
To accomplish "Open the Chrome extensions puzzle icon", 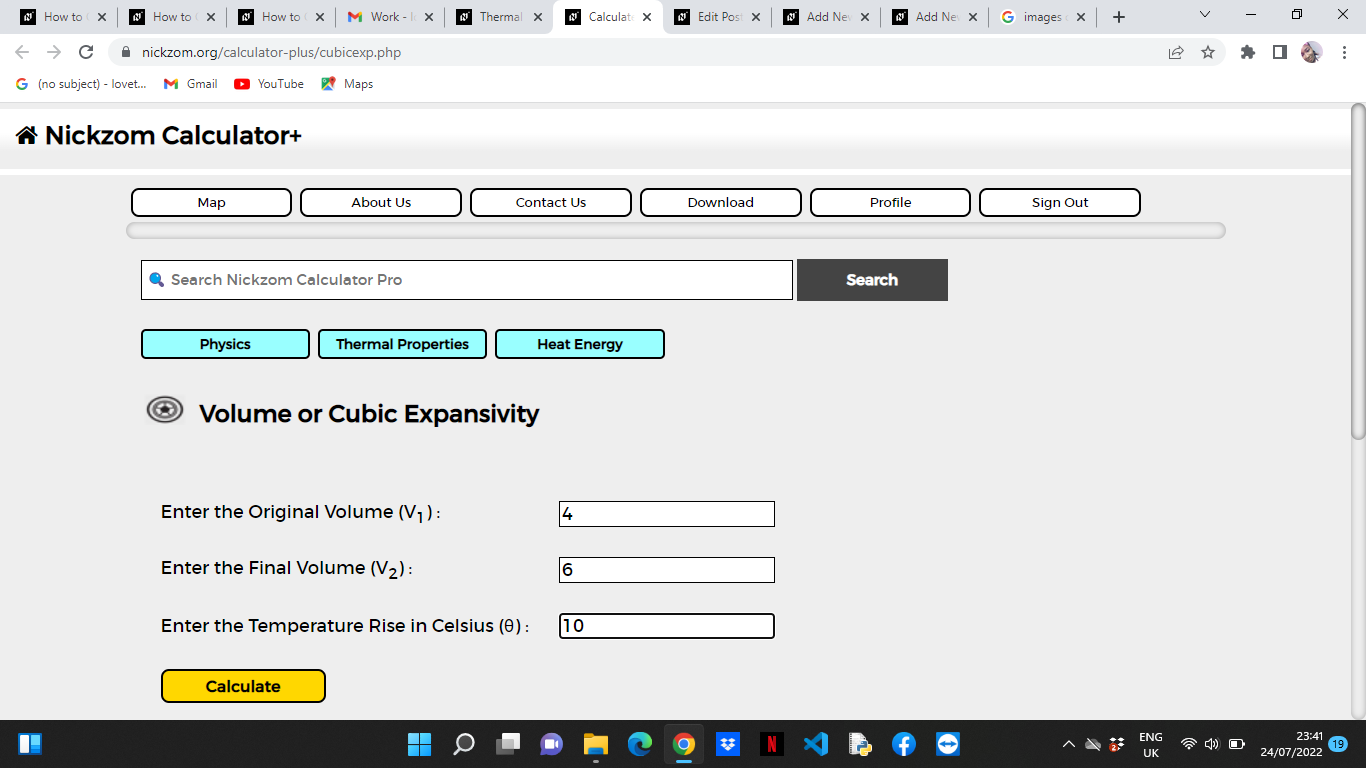I will click(1248, 52).
